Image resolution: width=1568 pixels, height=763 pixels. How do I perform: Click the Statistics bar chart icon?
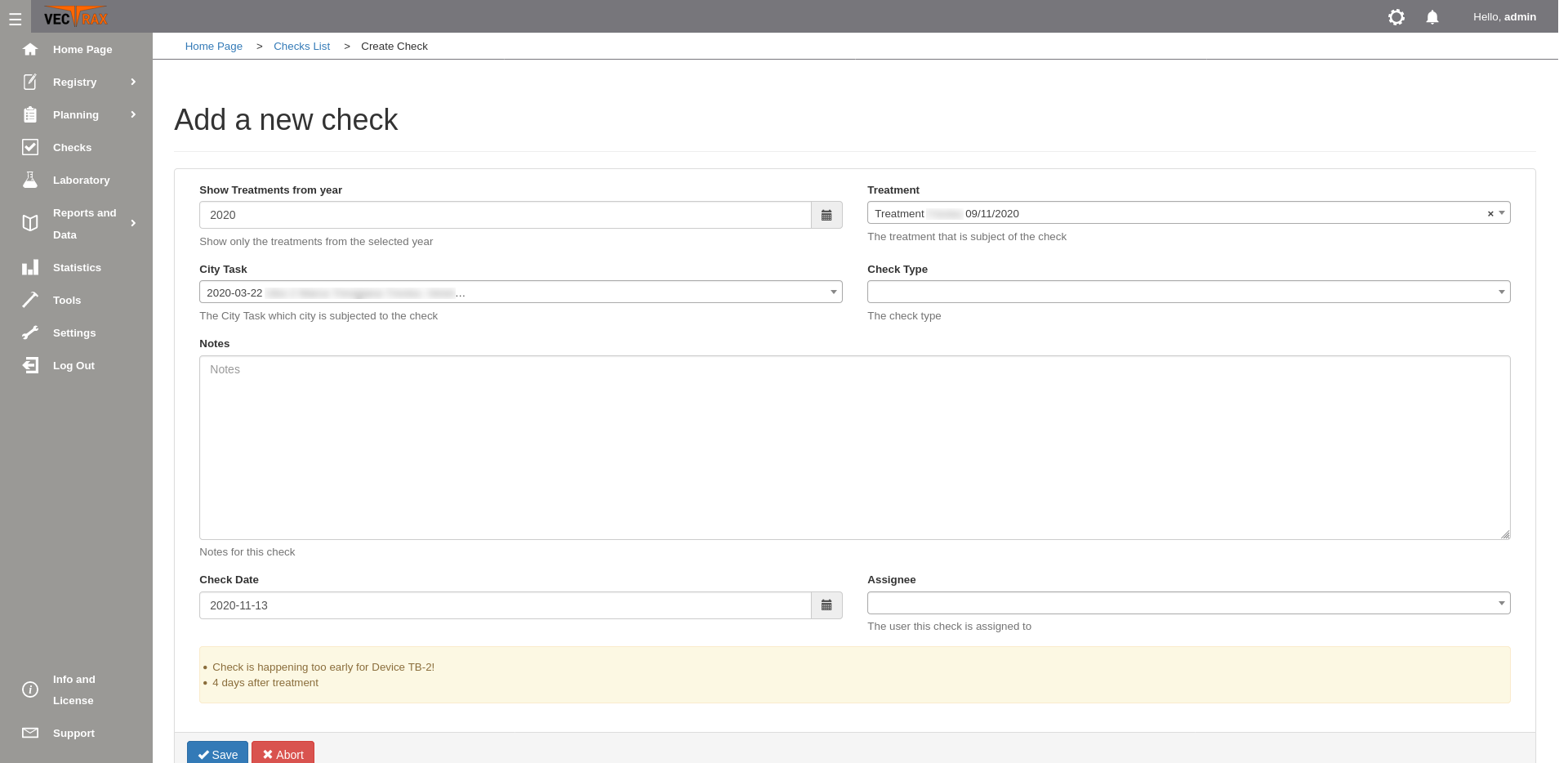click(30, 267)
